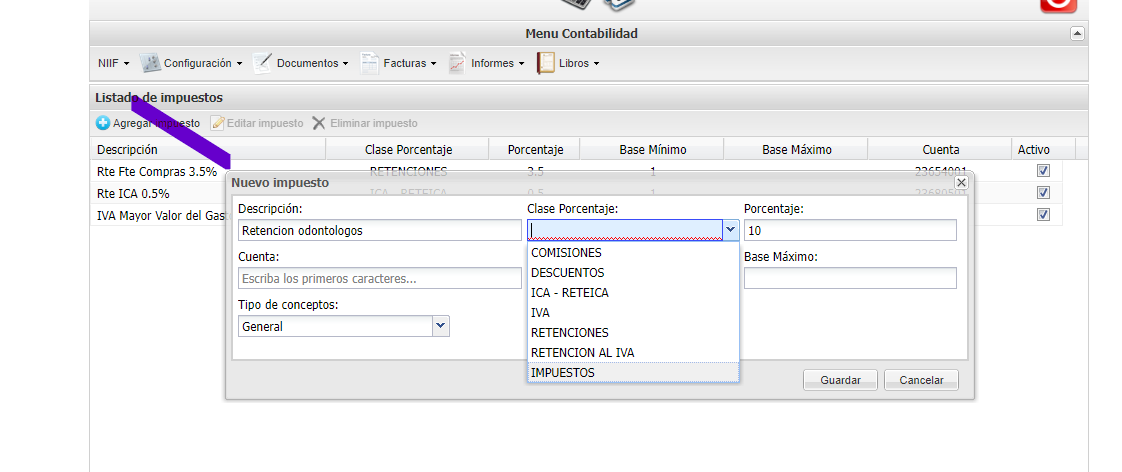Click the Clase Porcentaje text input
The image size is (1122, 472).
pos(625,230)
